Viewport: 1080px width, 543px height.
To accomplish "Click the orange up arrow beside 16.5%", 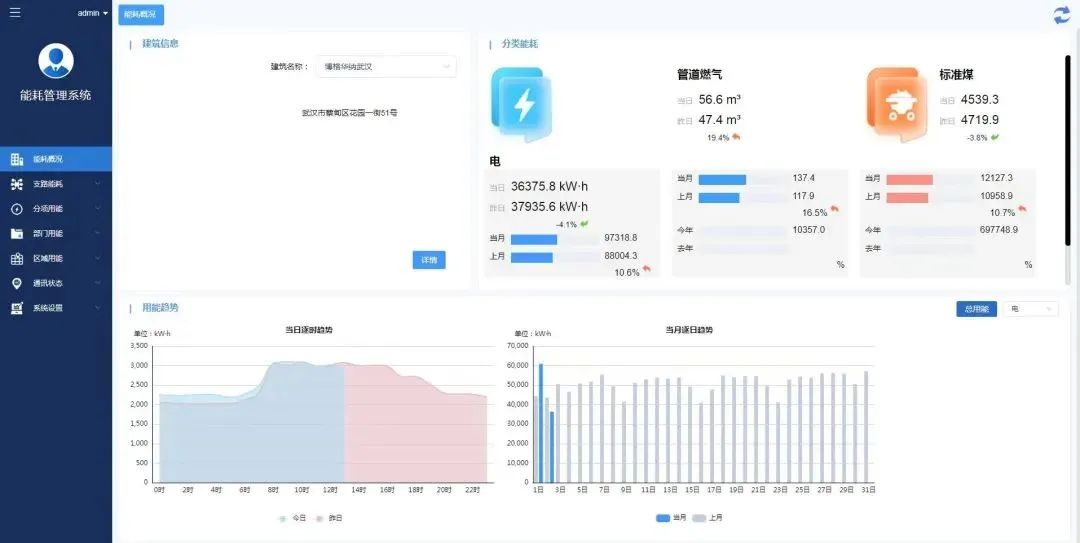I will coord(835,209).
